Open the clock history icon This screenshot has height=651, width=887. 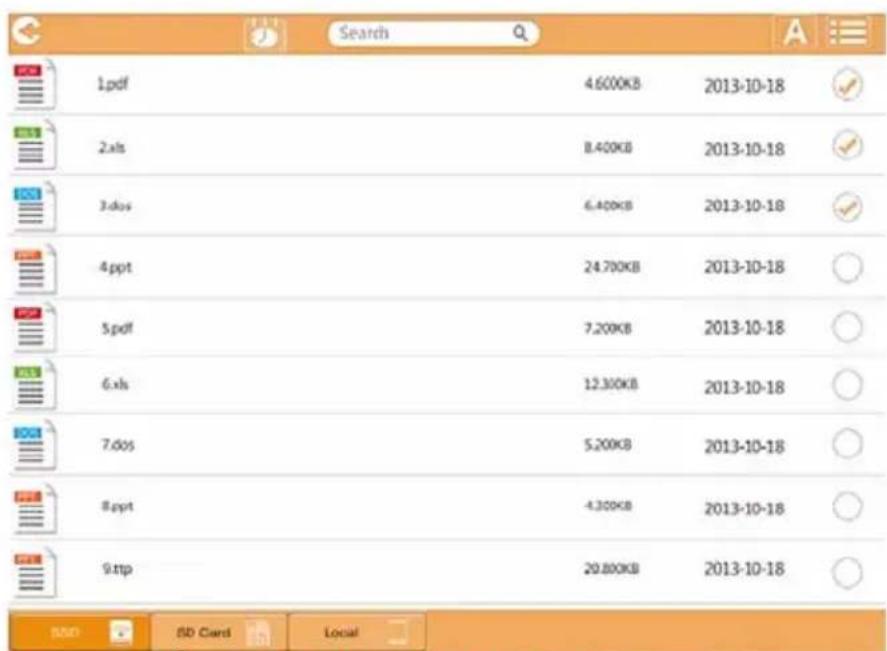pyautogui.click(x=264, y=35)
